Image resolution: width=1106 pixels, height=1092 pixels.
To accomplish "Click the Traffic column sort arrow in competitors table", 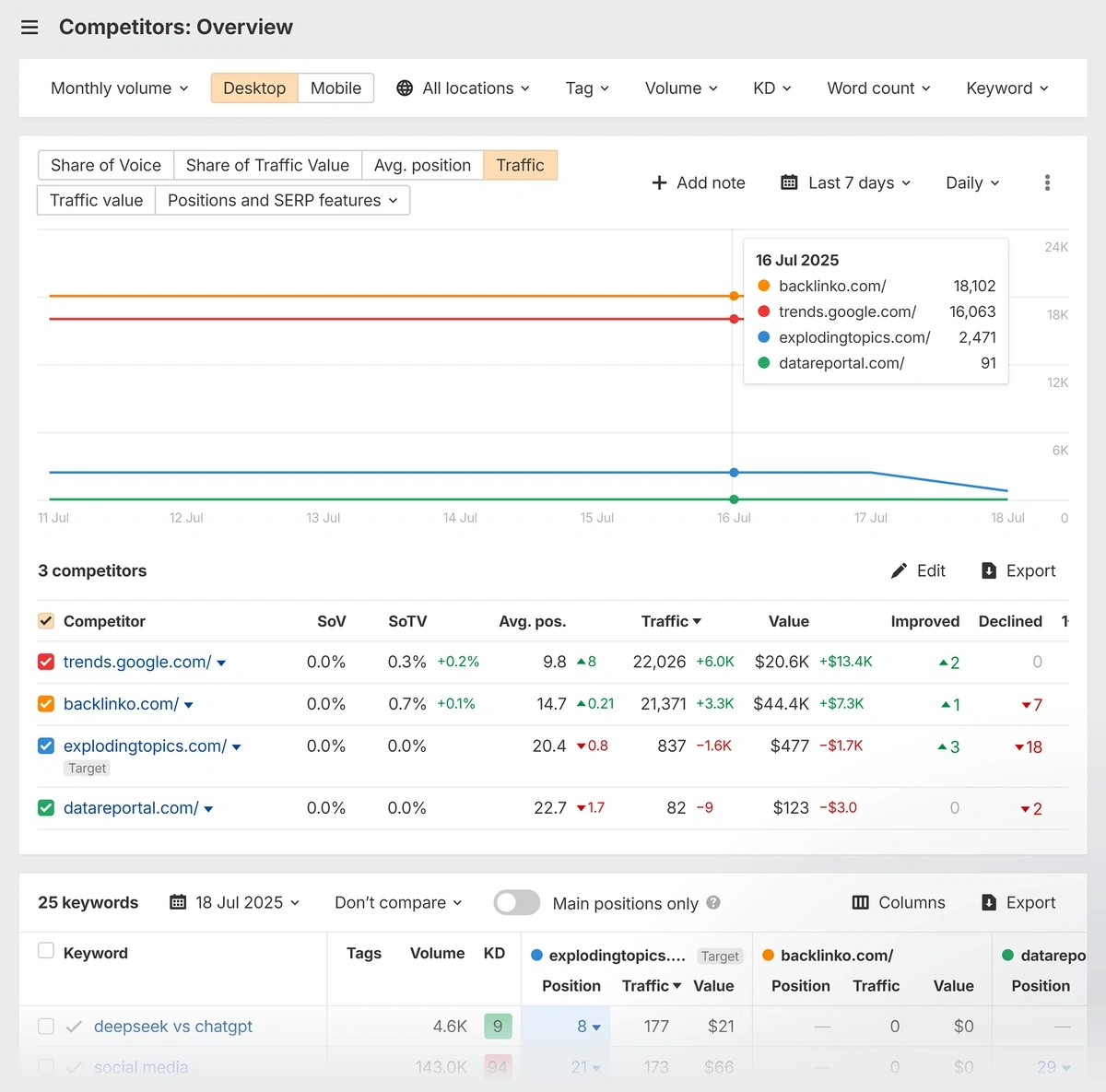I will 697,622.
